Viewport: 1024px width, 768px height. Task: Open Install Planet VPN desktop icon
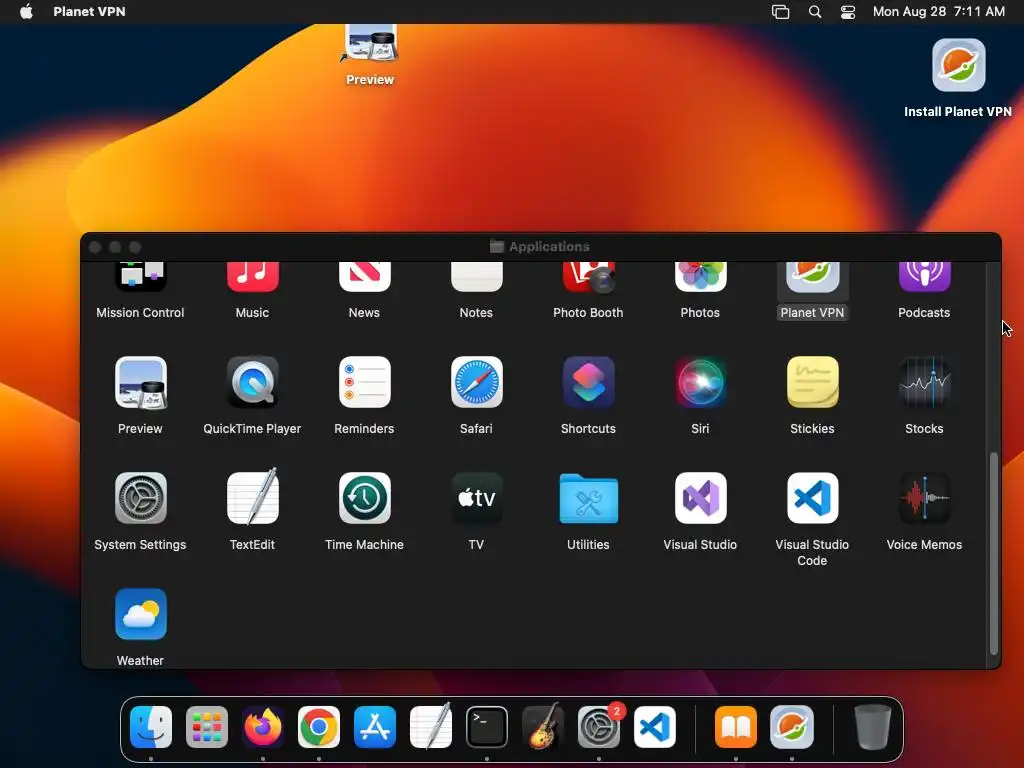[958, 65]
